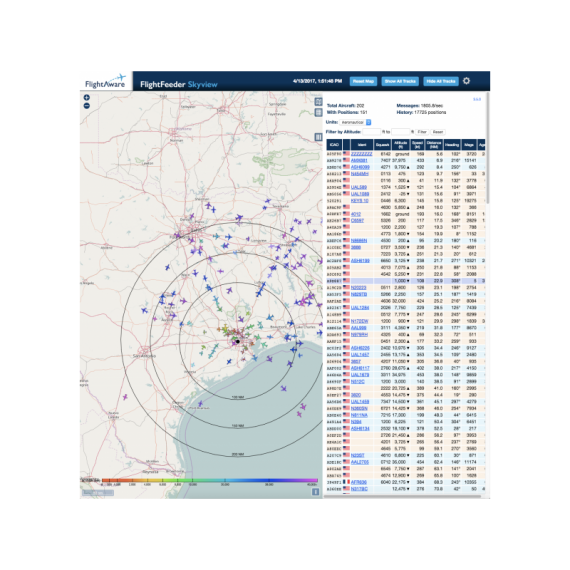Viewport: 570px width, 570px height.
Task: Click the vertical scrollbar of the aircraft table
Action: click(487, 149)
